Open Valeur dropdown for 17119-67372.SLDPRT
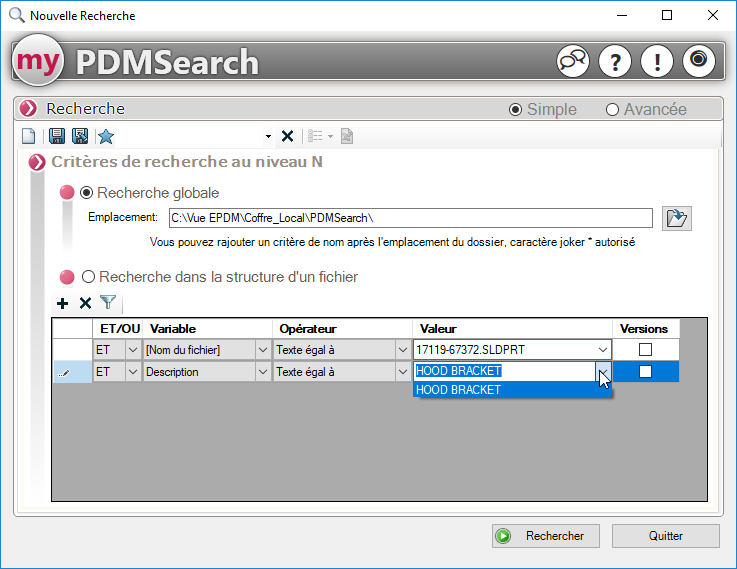This screenshot has width=737, height=569. pos(602,349)
